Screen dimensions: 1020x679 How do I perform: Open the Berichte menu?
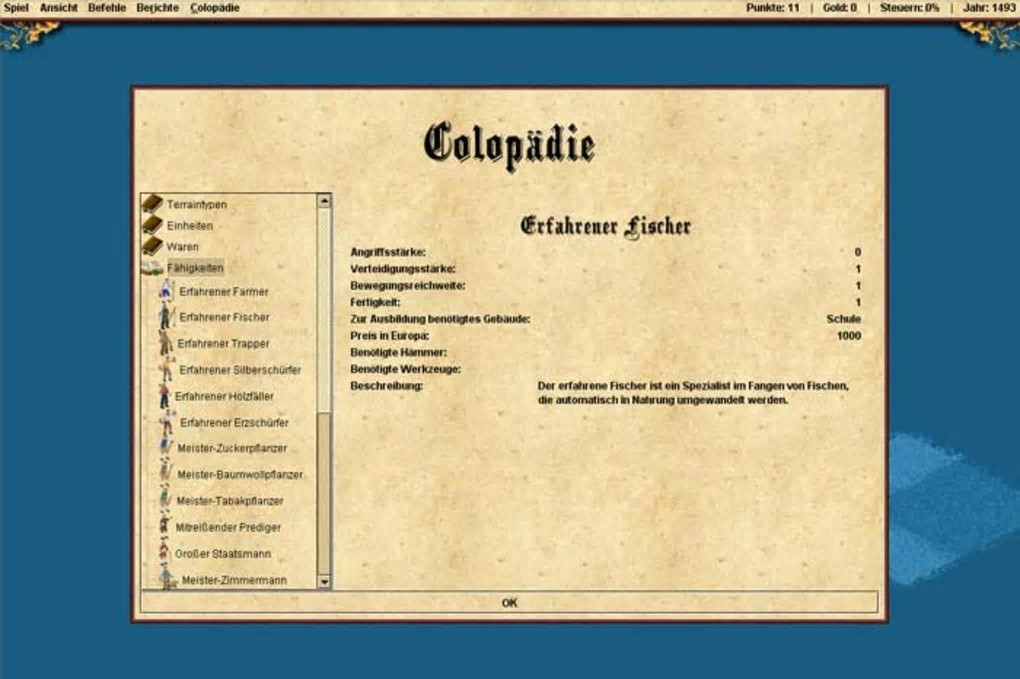pos(157,8)
